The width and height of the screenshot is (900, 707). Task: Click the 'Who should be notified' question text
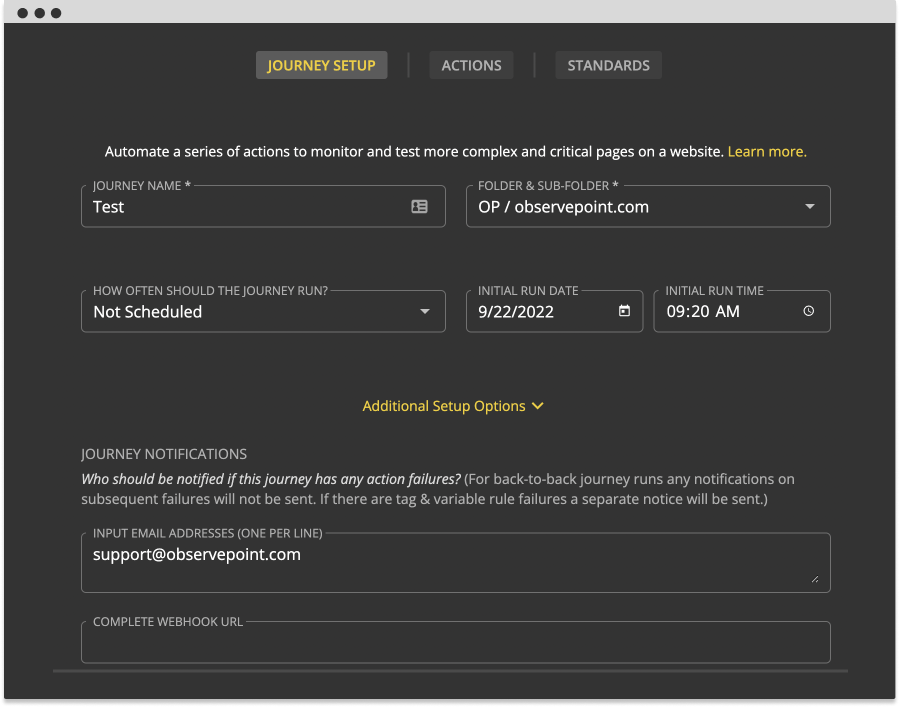(x=271, y=479)
